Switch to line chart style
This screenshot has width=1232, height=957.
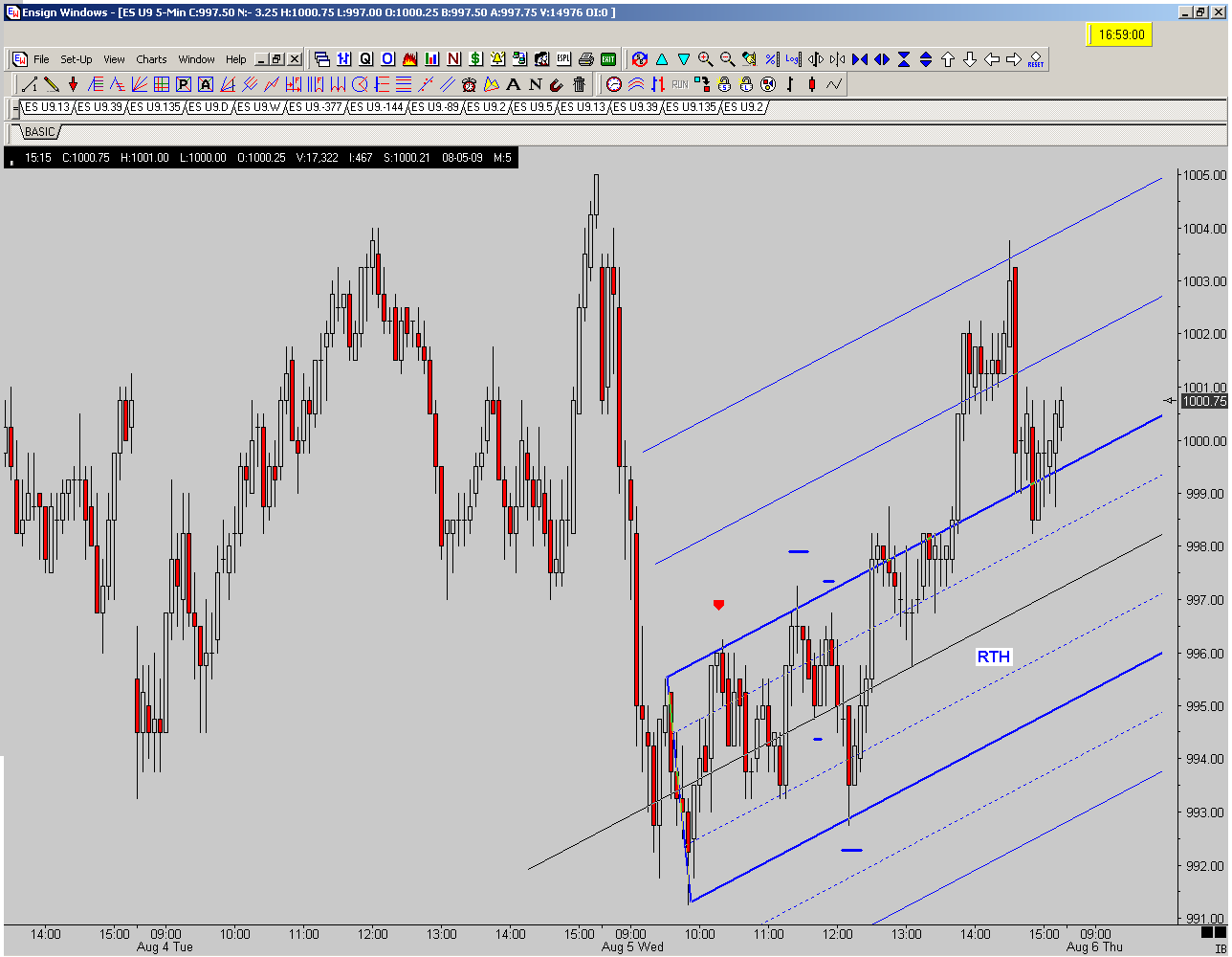(834, 83)
